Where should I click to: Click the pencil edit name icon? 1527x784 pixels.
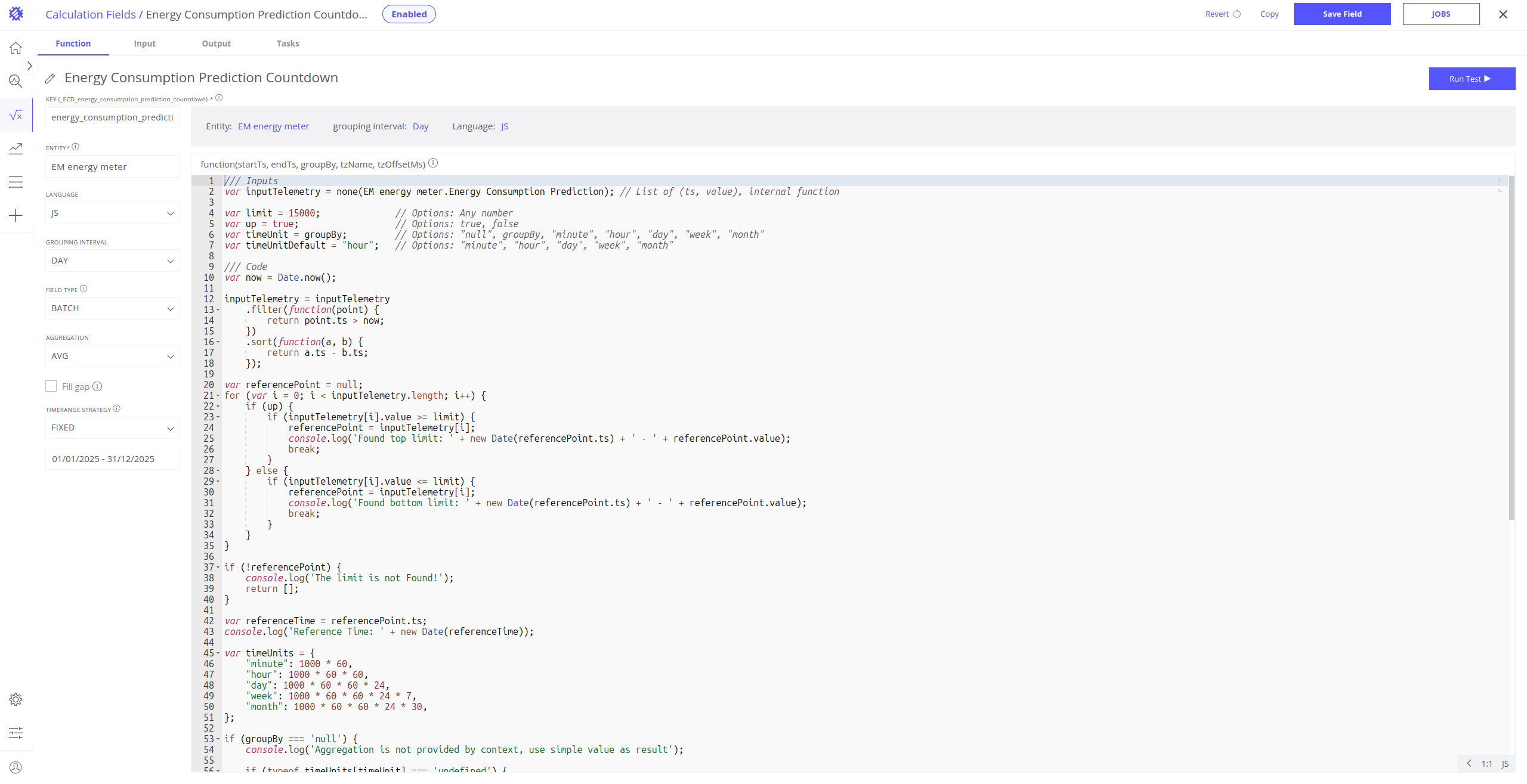51,79
